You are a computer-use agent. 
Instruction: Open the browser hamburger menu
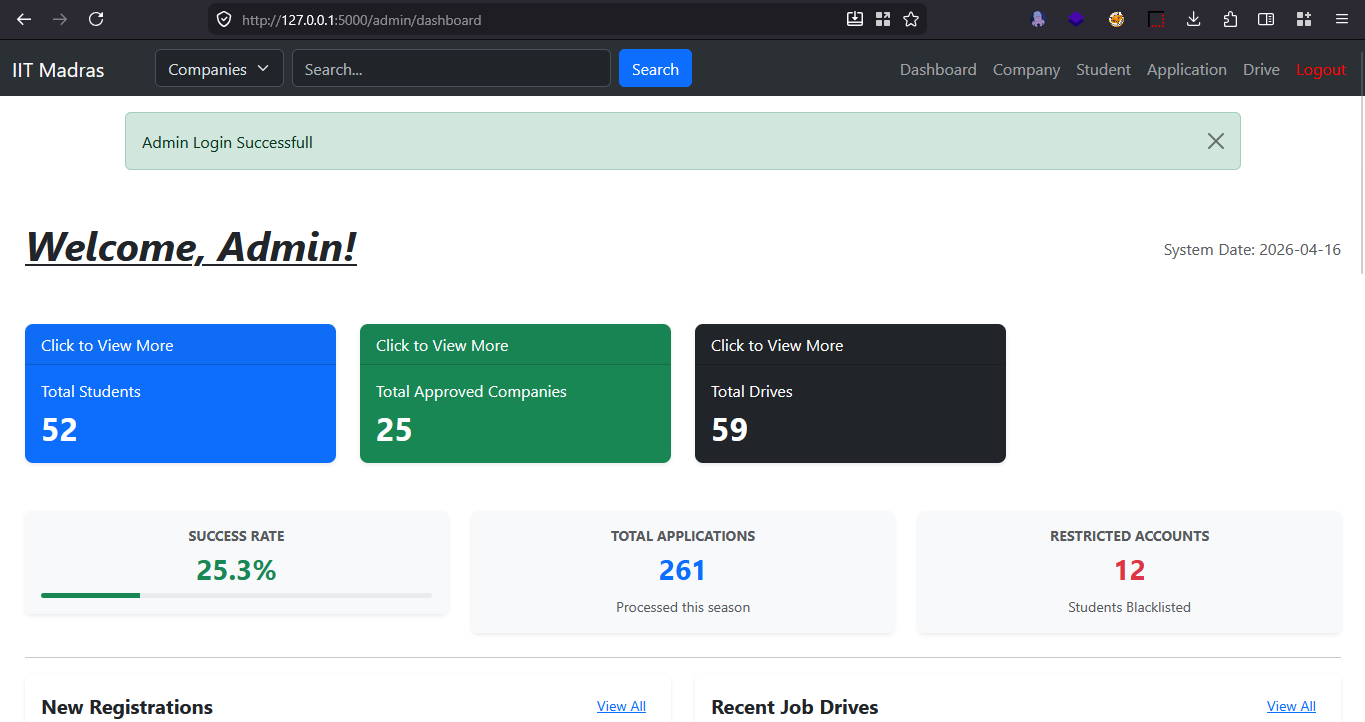[1341, 19]
